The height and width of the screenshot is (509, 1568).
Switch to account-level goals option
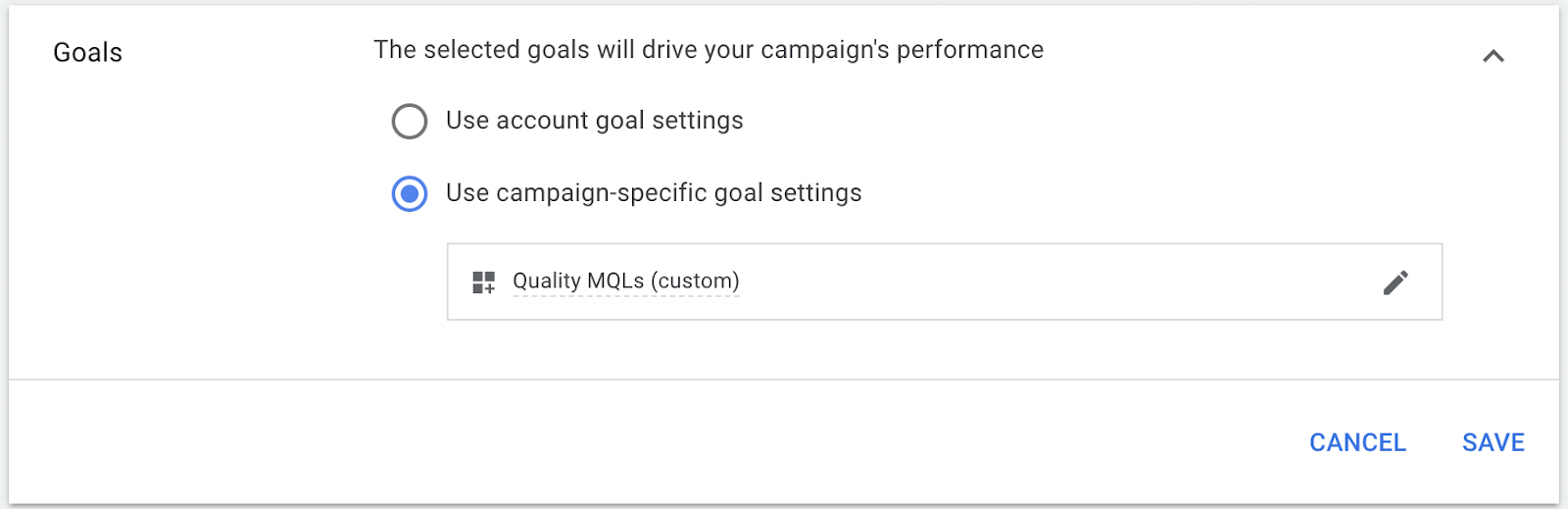(410, 122)
